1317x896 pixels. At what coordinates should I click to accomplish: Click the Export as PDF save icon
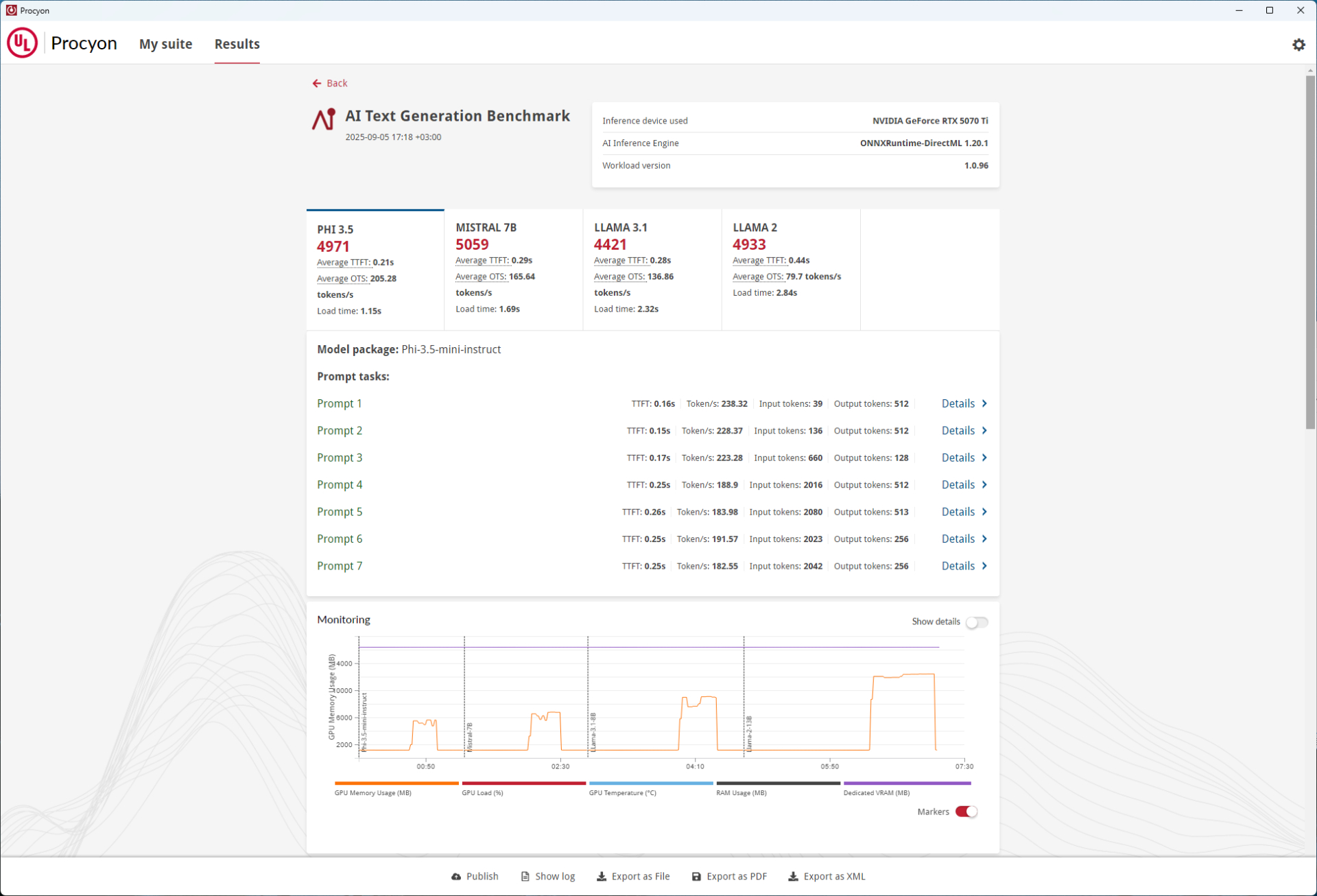696,876
